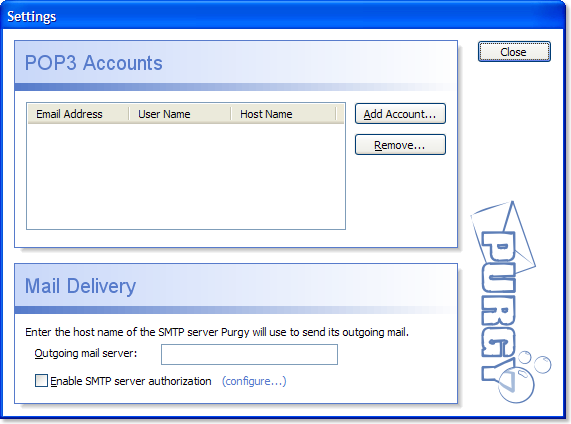
Task: Click the Remove... button
Action: coord(400,145)
